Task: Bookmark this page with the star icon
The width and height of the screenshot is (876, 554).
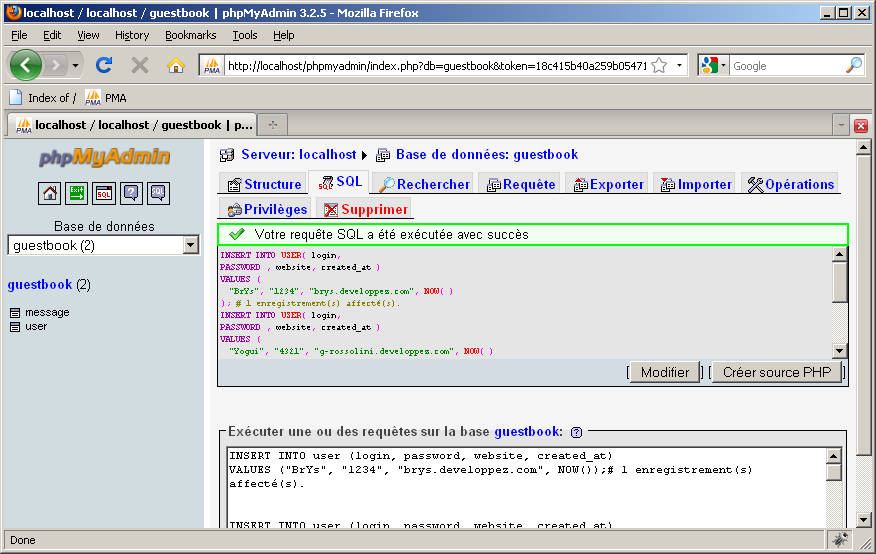Action: [659, 65]
